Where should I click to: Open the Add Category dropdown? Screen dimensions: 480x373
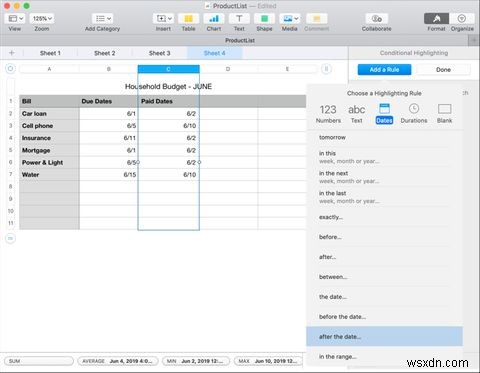(x=102, y=19)
